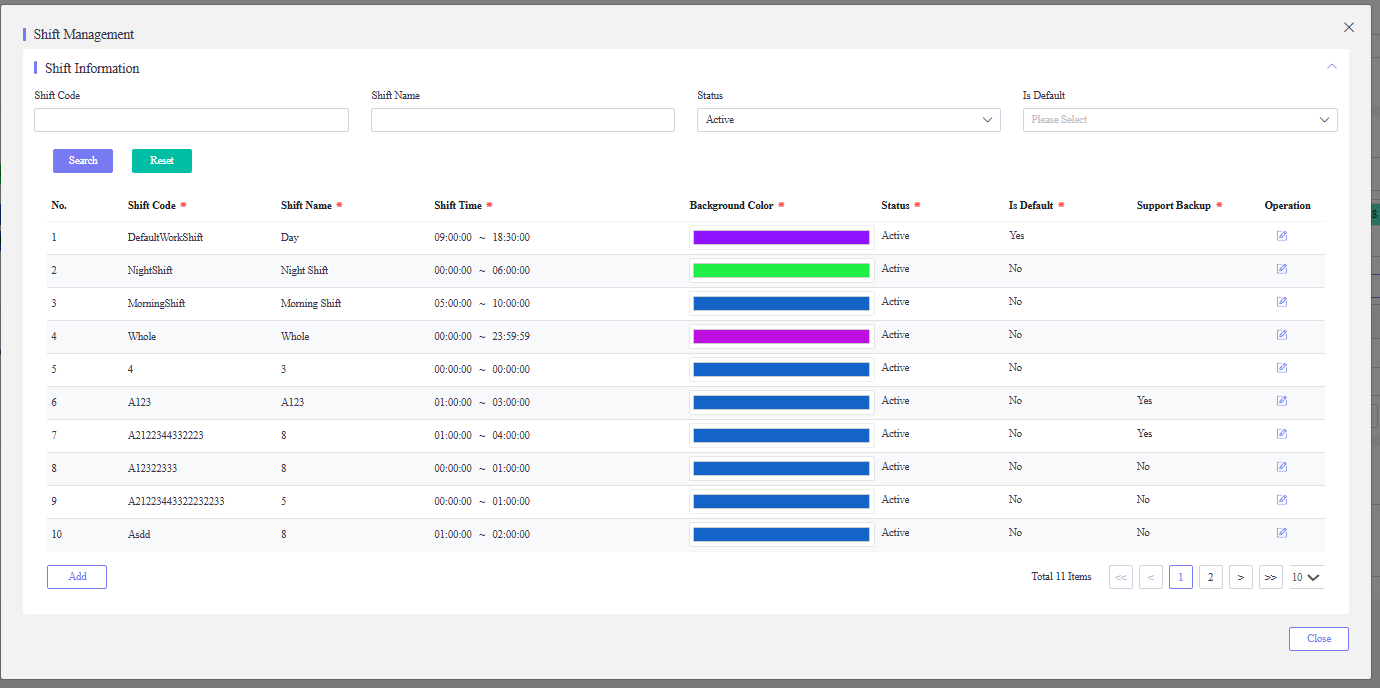Screen dimensions: 1380x688
Task: Change page size dropdown showing 10
Action: [x=1306, y=577]
